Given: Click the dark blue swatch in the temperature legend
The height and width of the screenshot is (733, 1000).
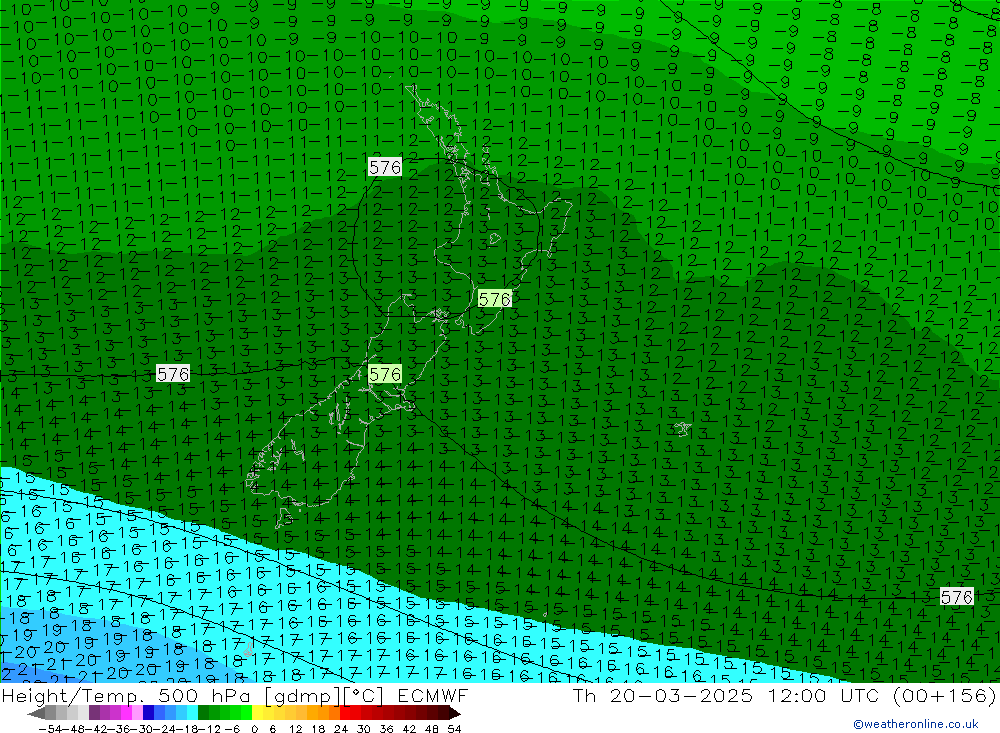Looking at the screenshot, I should (148, 713).
